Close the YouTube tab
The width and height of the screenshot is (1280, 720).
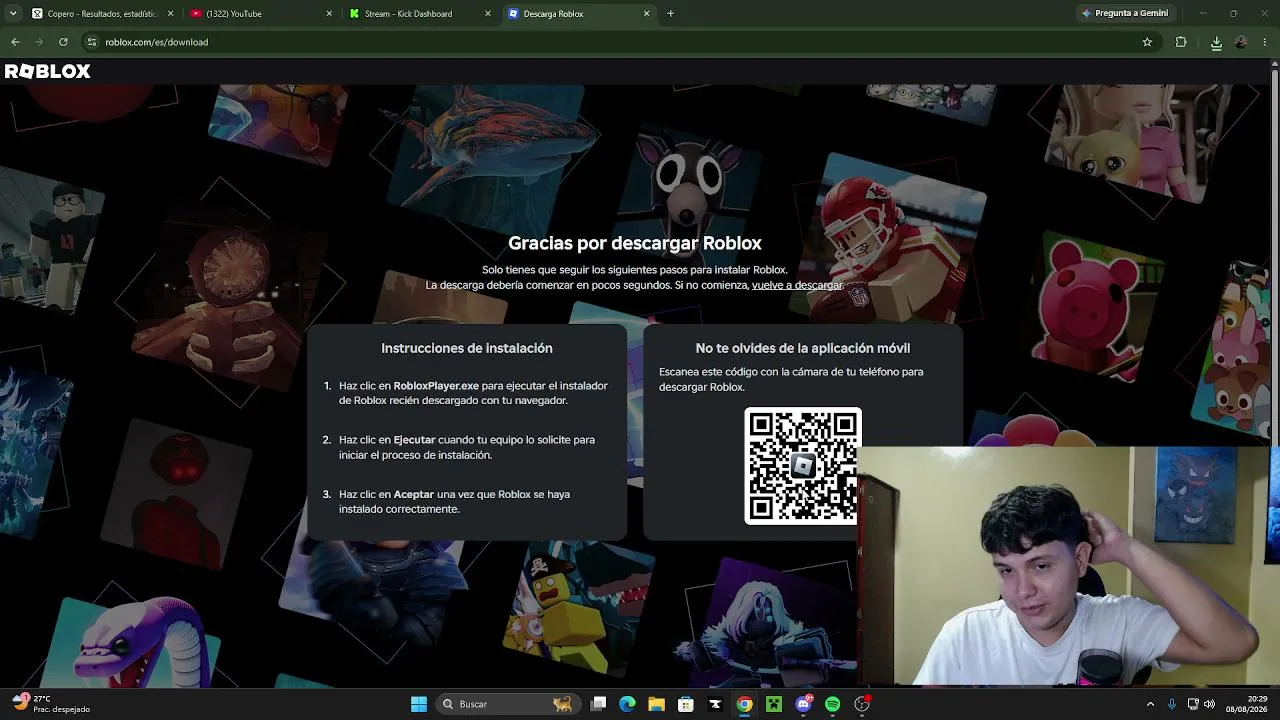[x=330, y=14]
